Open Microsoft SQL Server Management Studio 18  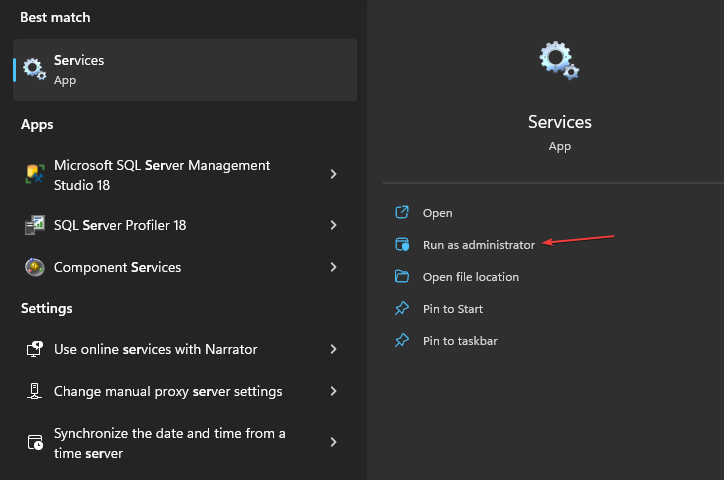pyautogui.click(x=185, y=174)
